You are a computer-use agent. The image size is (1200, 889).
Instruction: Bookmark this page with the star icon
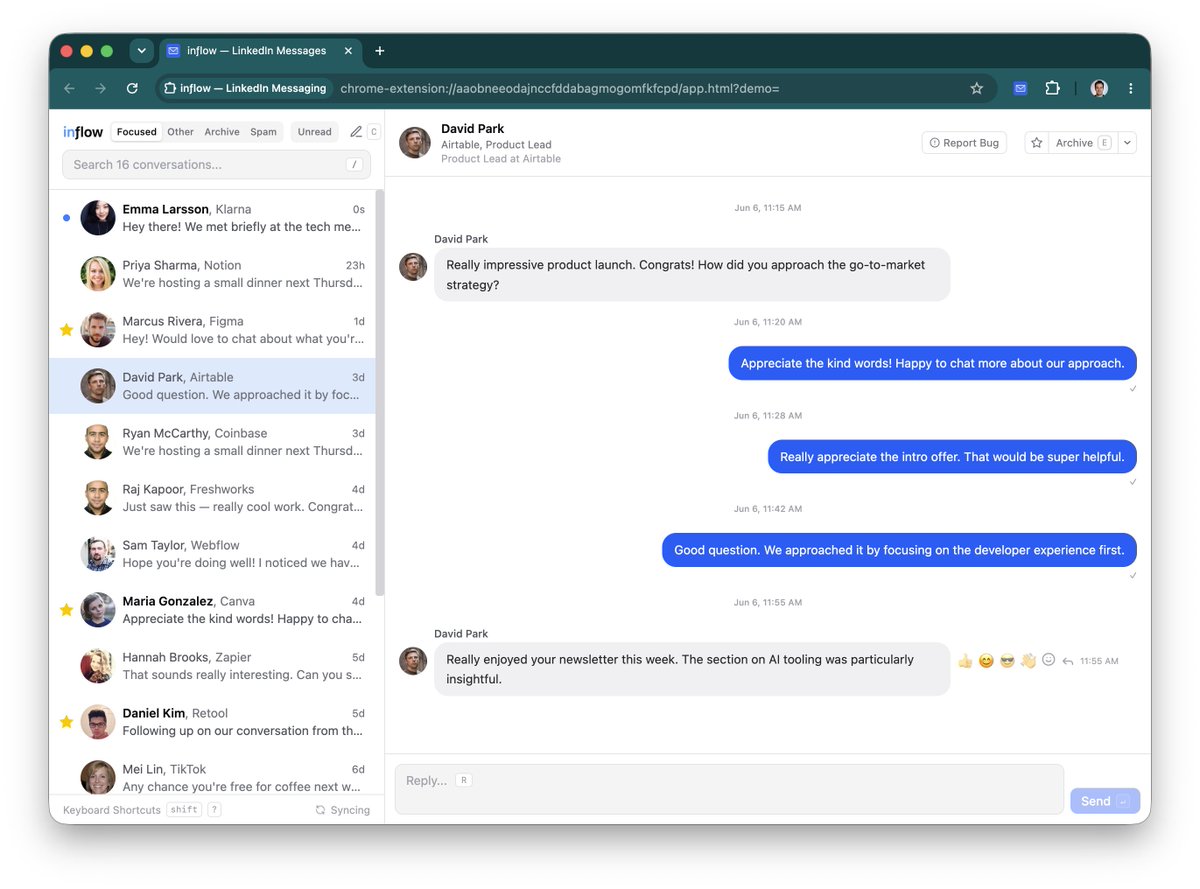[x=977, y=88]
